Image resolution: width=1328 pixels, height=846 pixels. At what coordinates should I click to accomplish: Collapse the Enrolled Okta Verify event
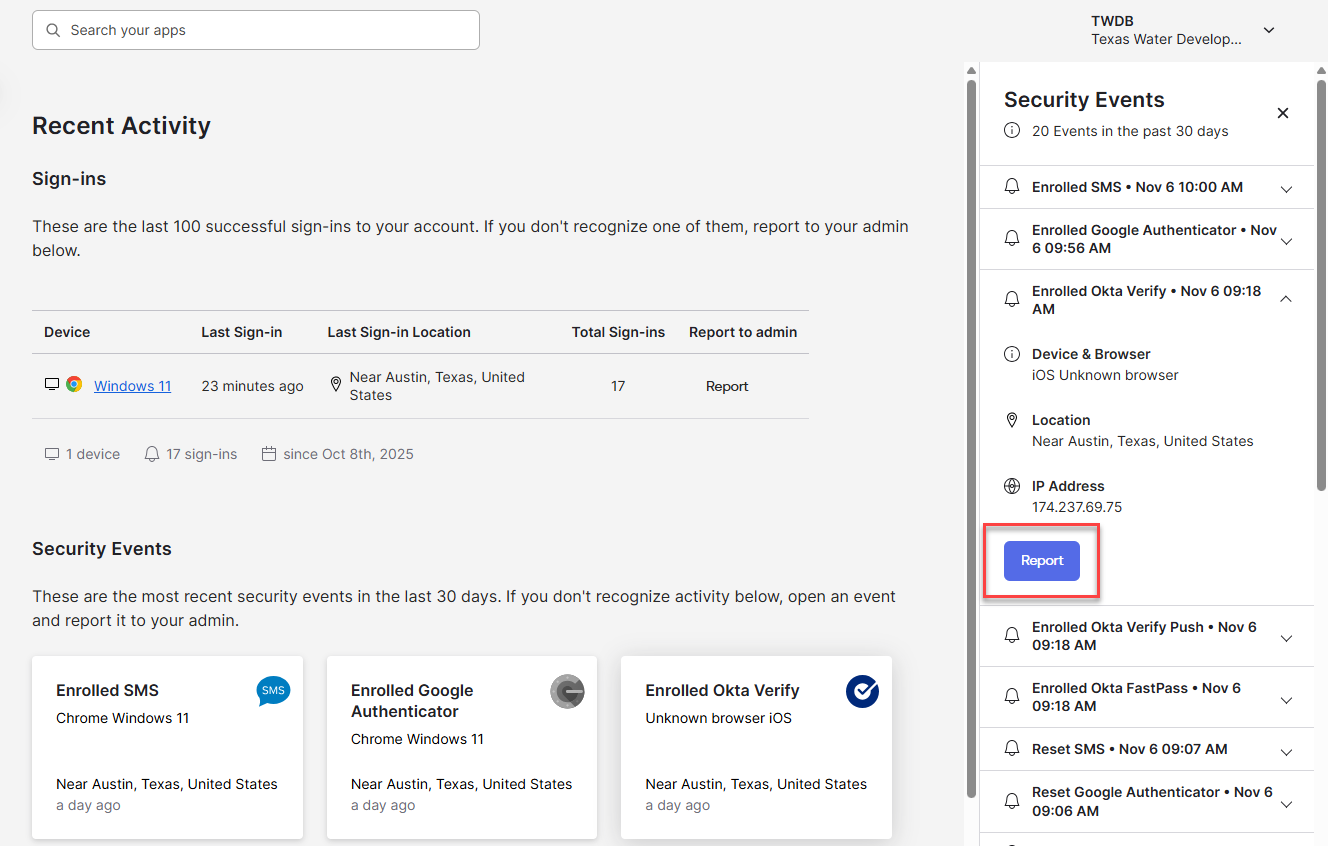1286,299
